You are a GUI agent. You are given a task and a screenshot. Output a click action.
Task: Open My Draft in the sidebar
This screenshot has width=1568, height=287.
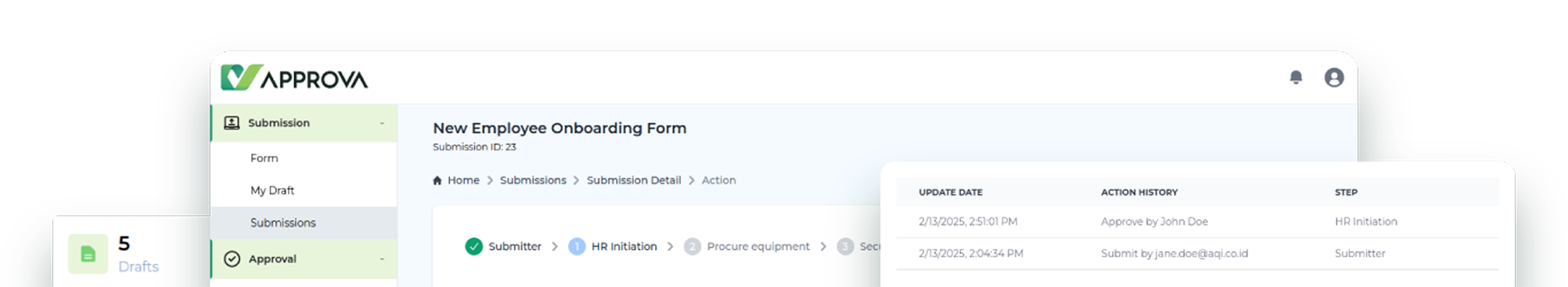pos(272,190)
